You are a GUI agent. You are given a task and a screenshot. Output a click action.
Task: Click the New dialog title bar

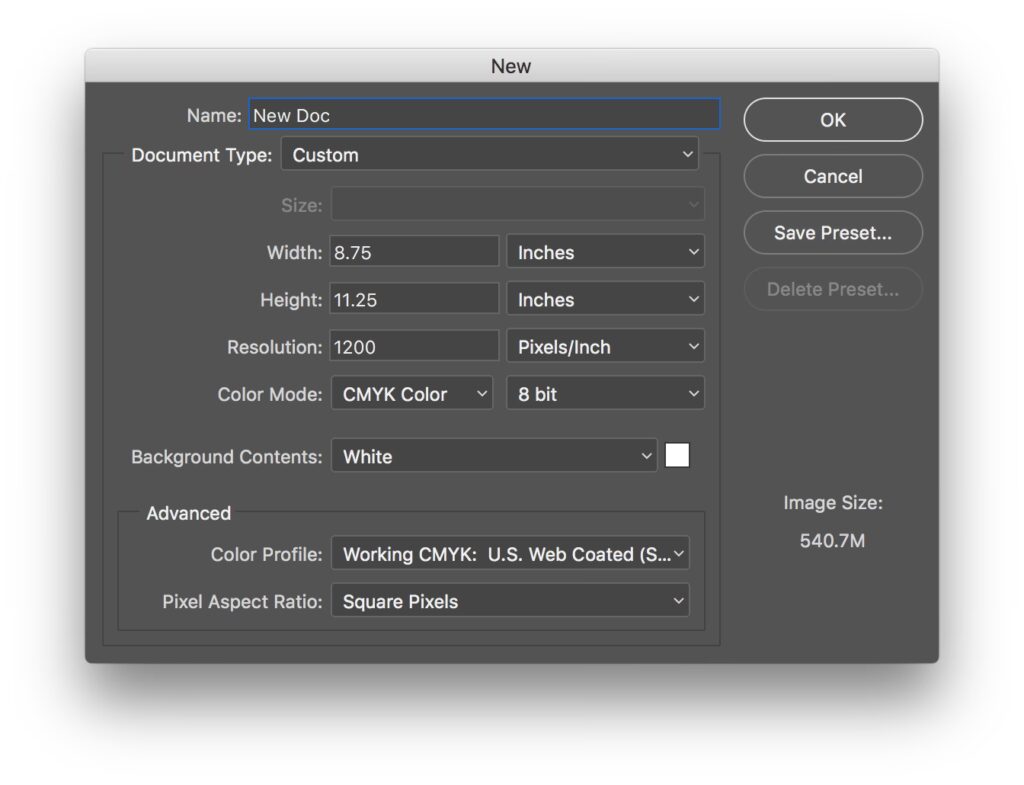coord(511,66)
